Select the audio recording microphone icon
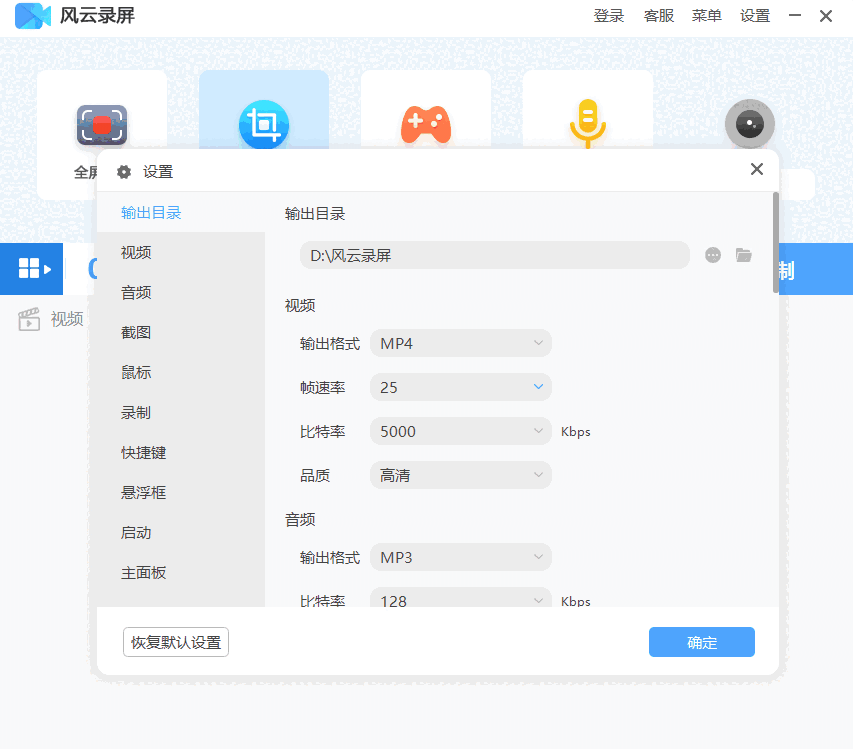 tap(588, 123)
